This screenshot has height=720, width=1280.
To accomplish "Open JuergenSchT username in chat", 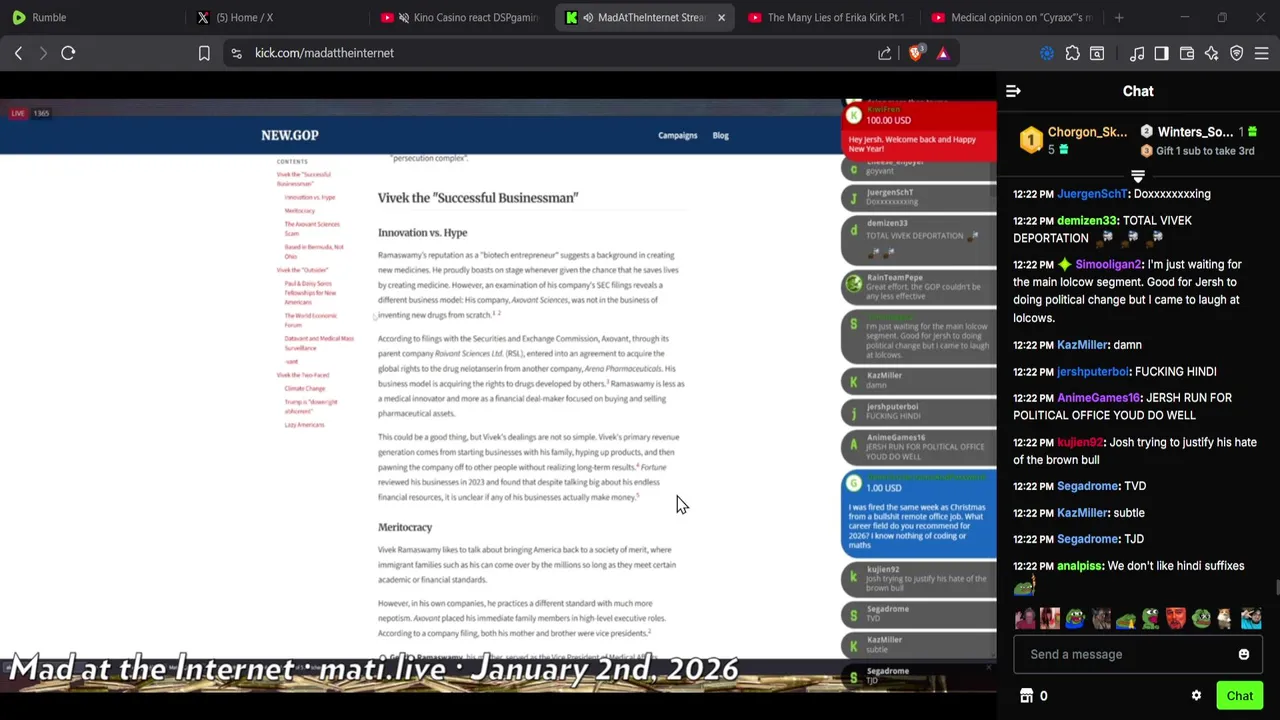I will coord(1093,194).
